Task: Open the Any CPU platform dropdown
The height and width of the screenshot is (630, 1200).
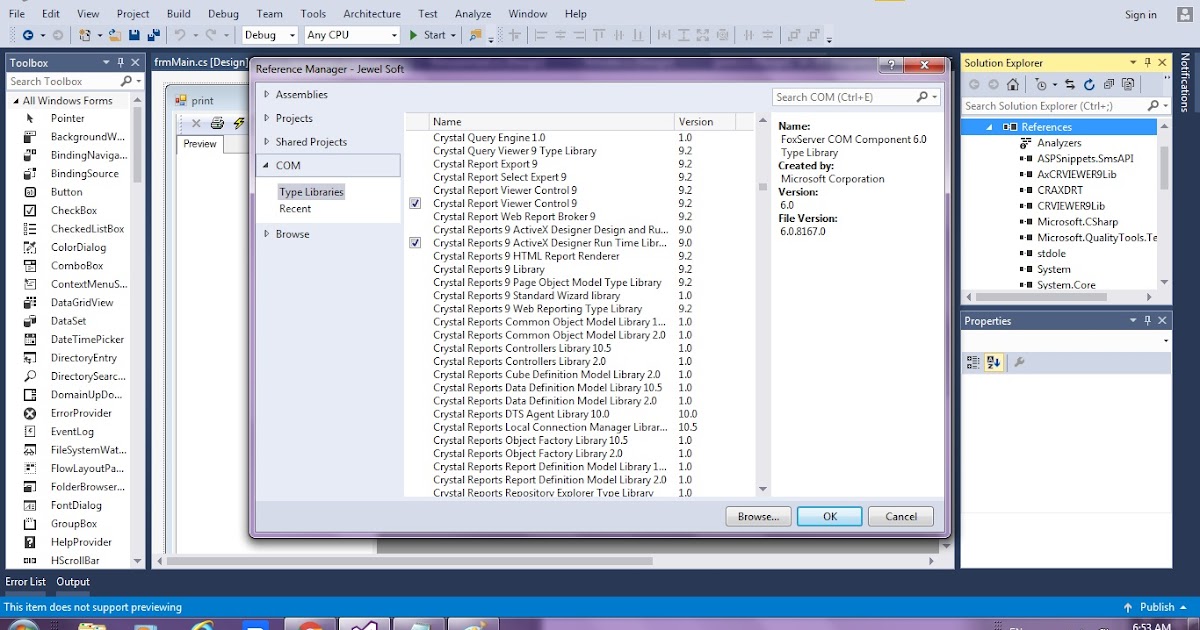Action: (x=396, y=35)
